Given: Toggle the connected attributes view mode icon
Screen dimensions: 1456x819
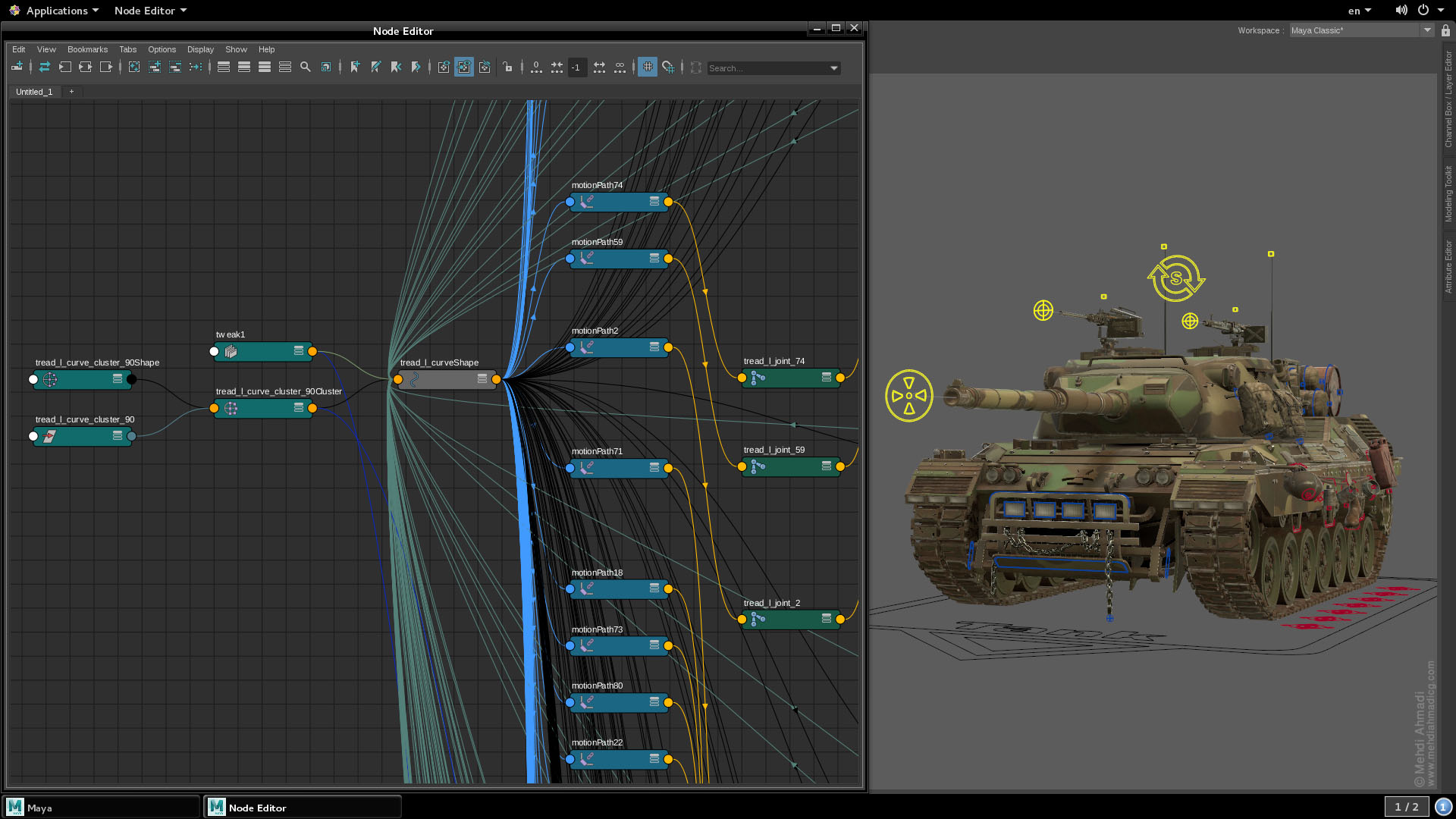Looking at the screenshot, I should point(244,67).
